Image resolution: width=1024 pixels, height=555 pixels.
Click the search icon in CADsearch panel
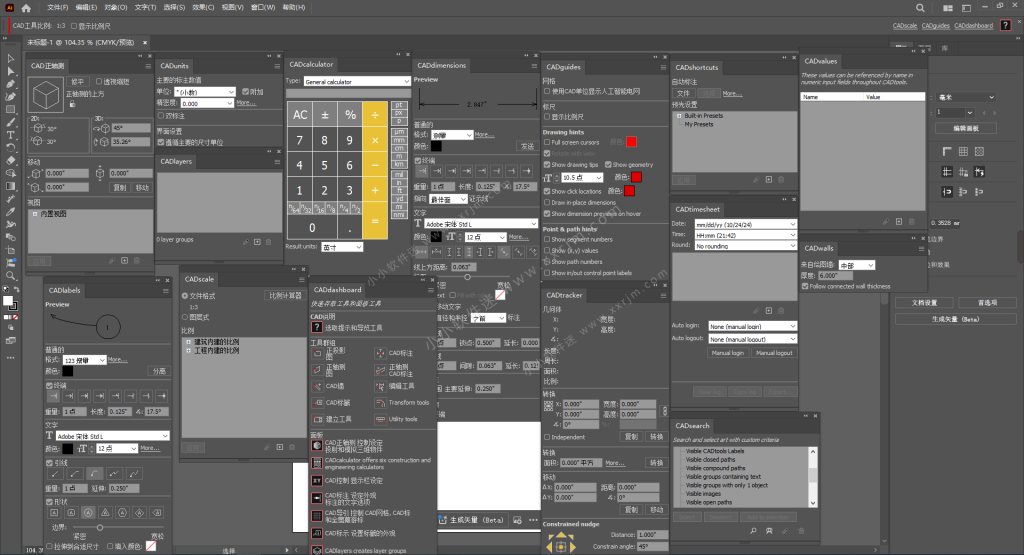click(x=753, y=531)
